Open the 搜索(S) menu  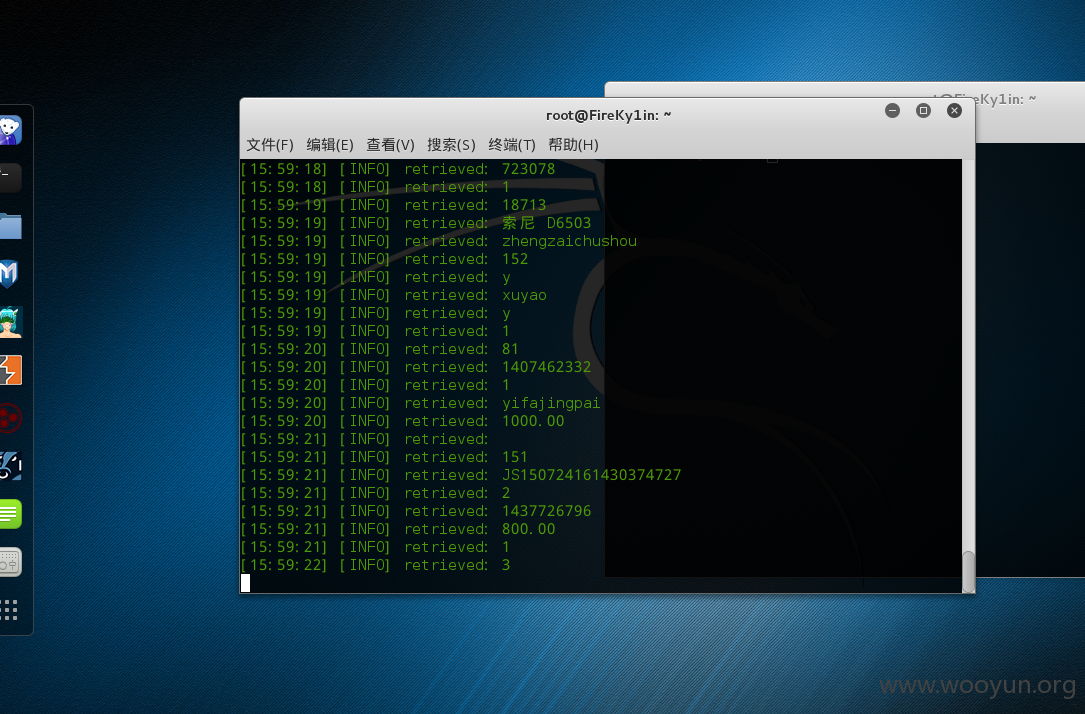coord(451,145)
